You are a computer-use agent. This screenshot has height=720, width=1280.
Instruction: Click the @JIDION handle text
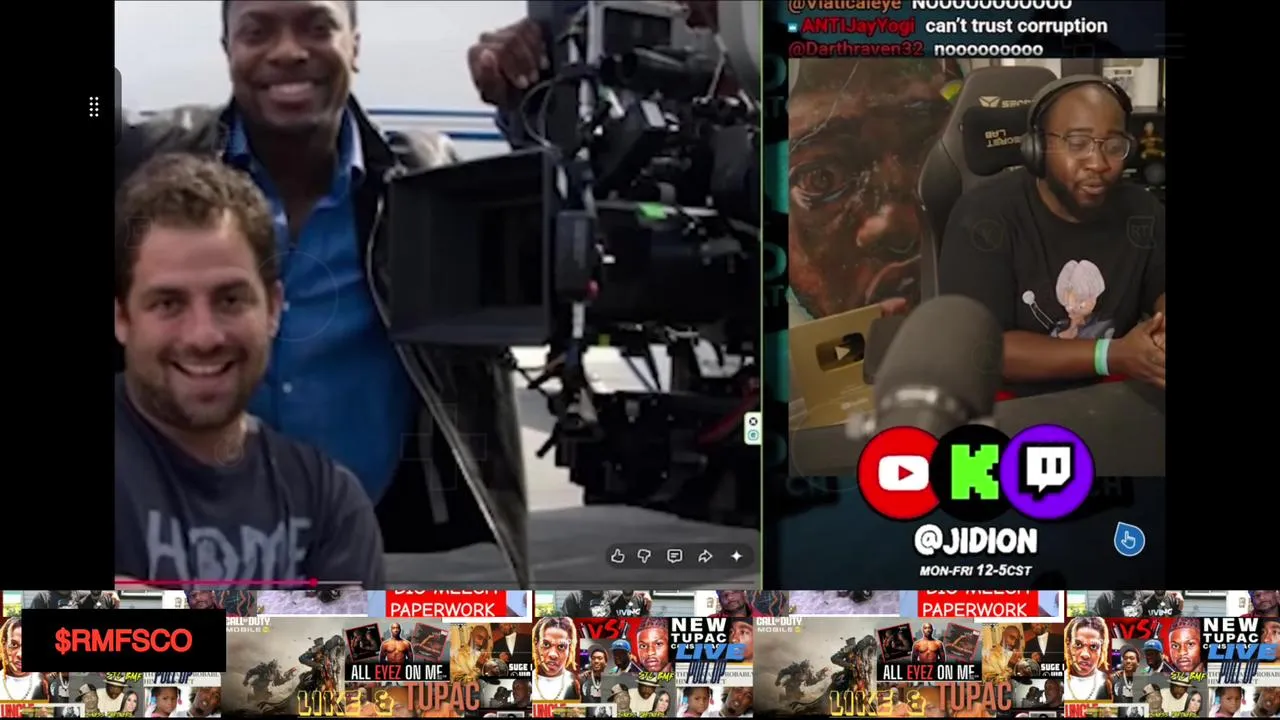tap(976, 541)
